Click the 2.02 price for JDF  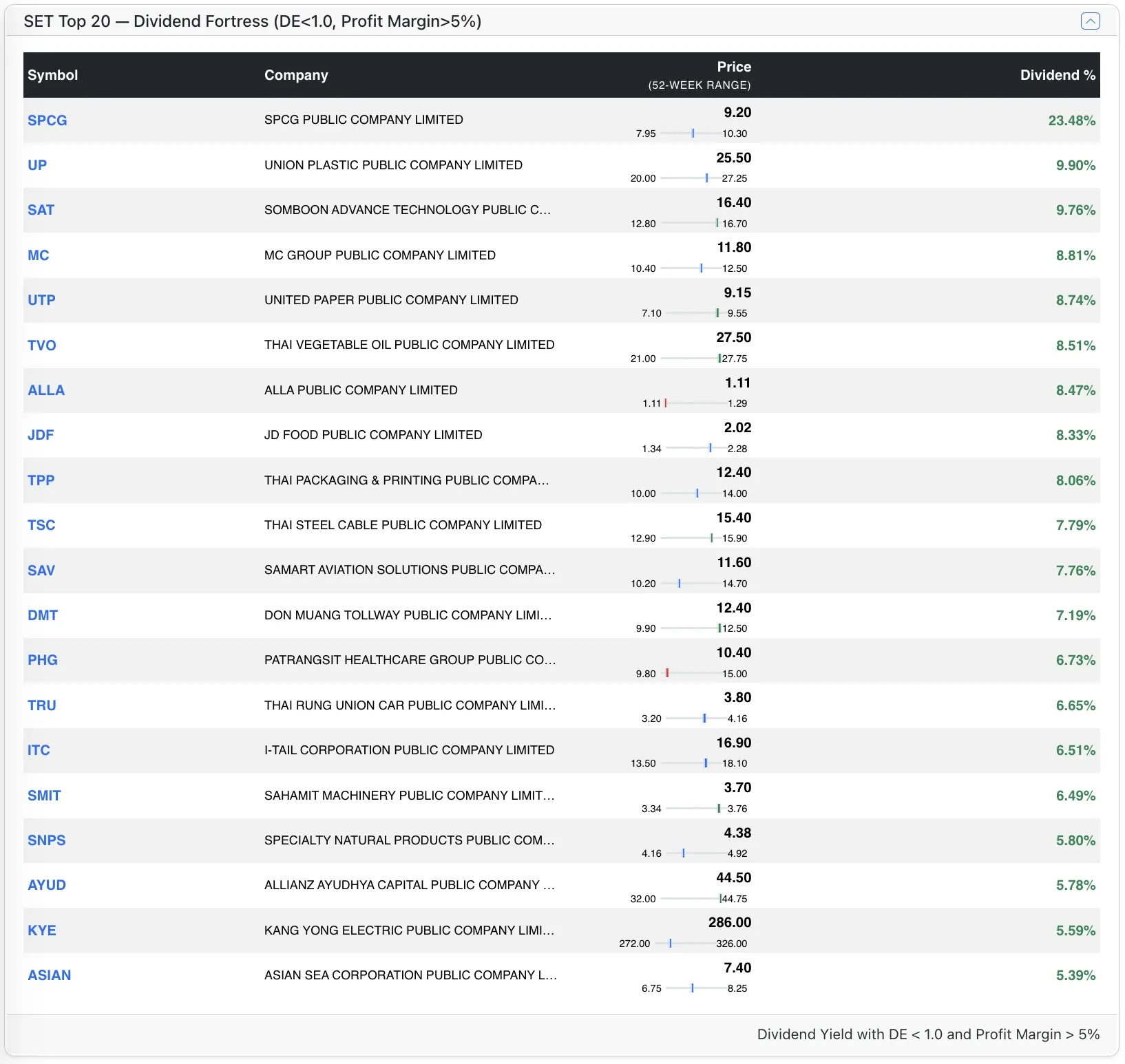[x=737, y=427]
